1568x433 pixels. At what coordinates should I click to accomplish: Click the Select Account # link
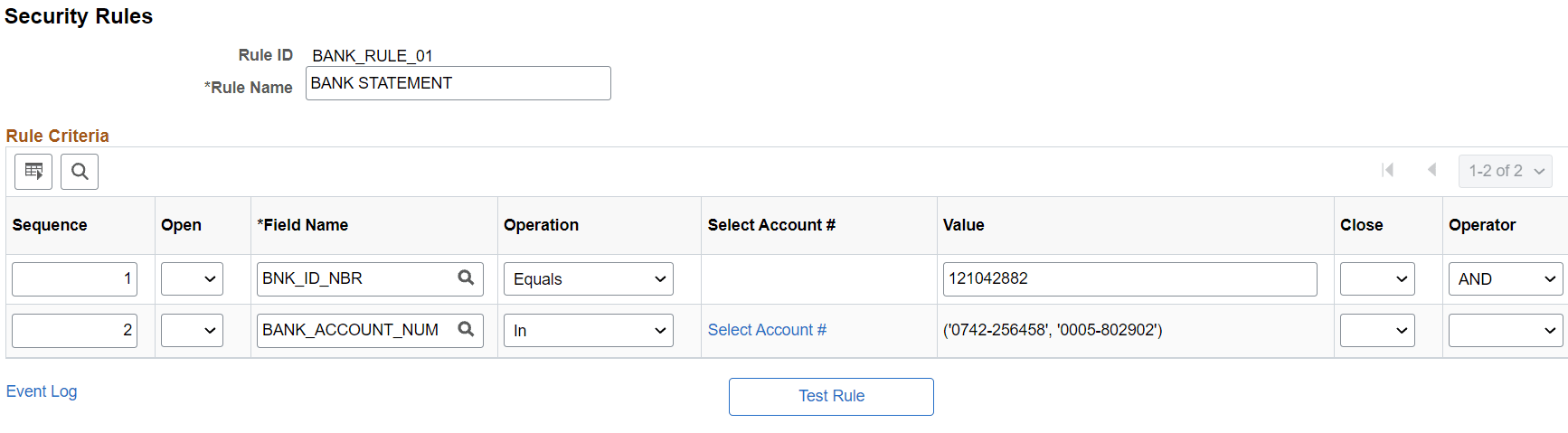pyautogui.click(x=767, y=330)
